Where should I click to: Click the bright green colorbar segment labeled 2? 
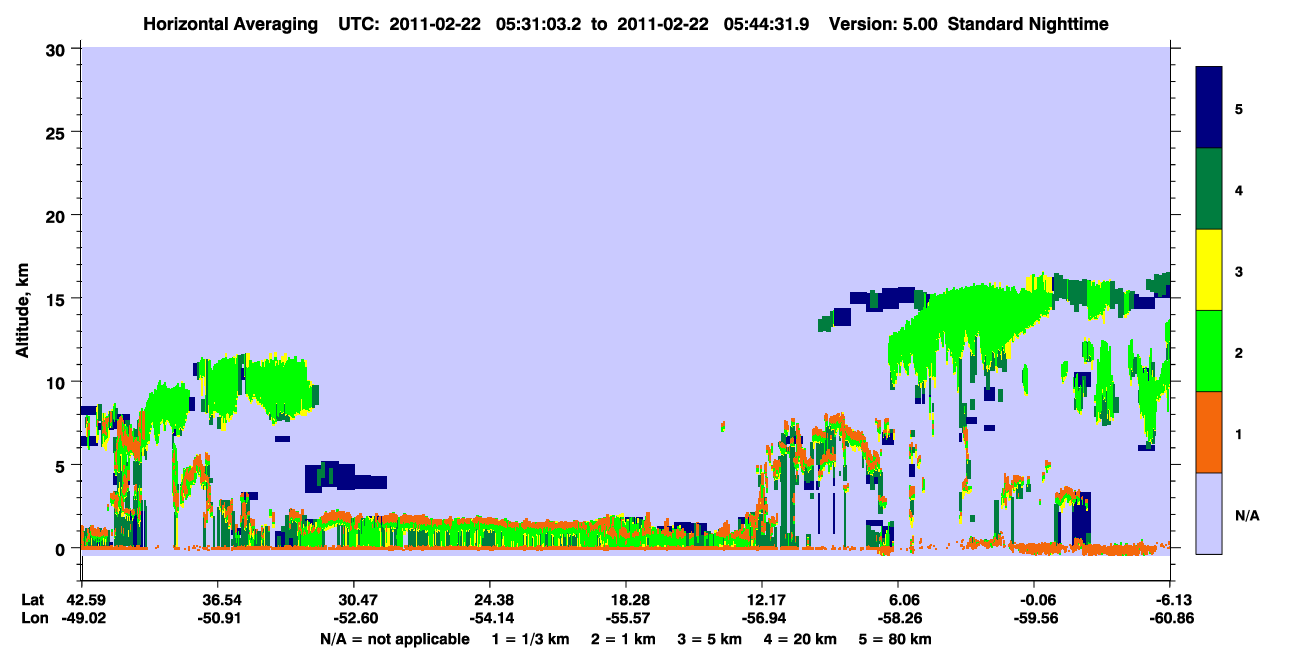1209,351
